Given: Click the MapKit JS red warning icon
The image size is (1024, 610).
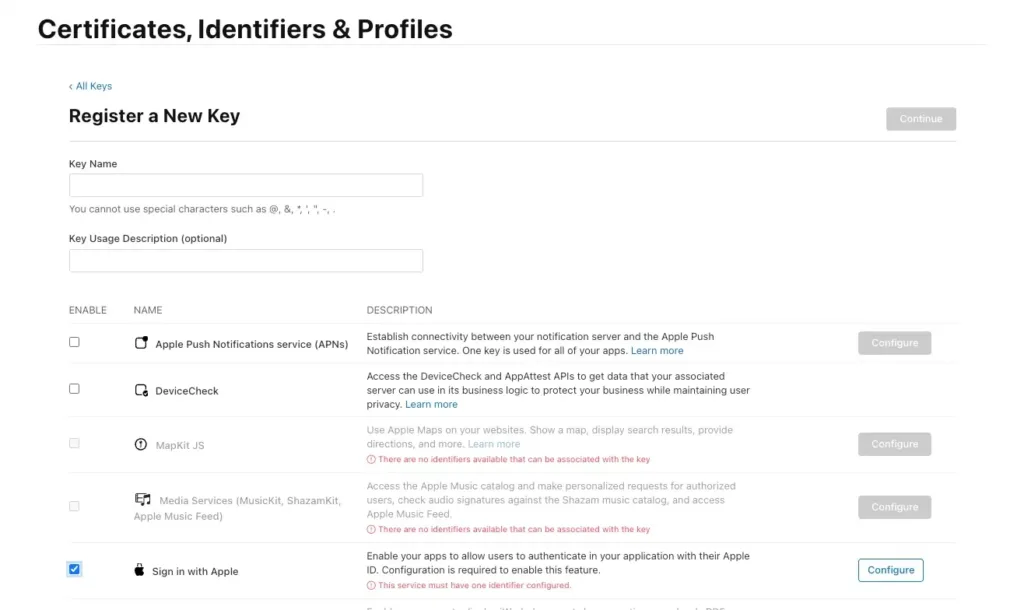Looking at the screenshot, I should click(x=371, y=460).
